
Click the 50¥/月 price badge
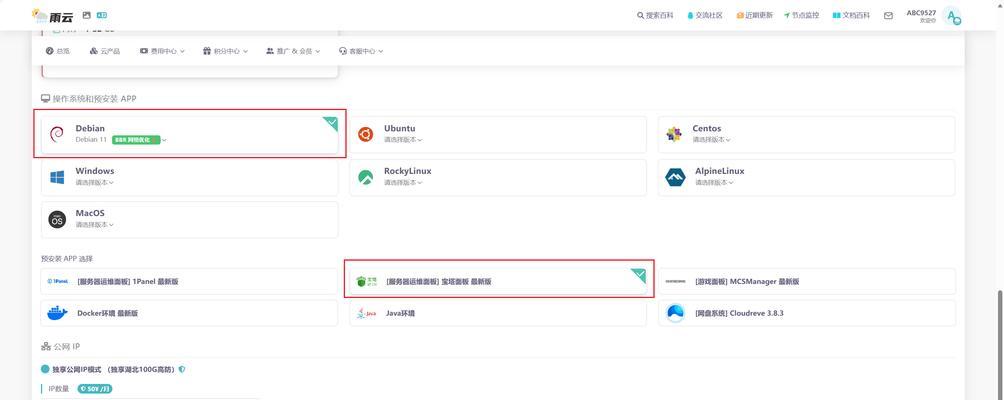pos(95,388)
